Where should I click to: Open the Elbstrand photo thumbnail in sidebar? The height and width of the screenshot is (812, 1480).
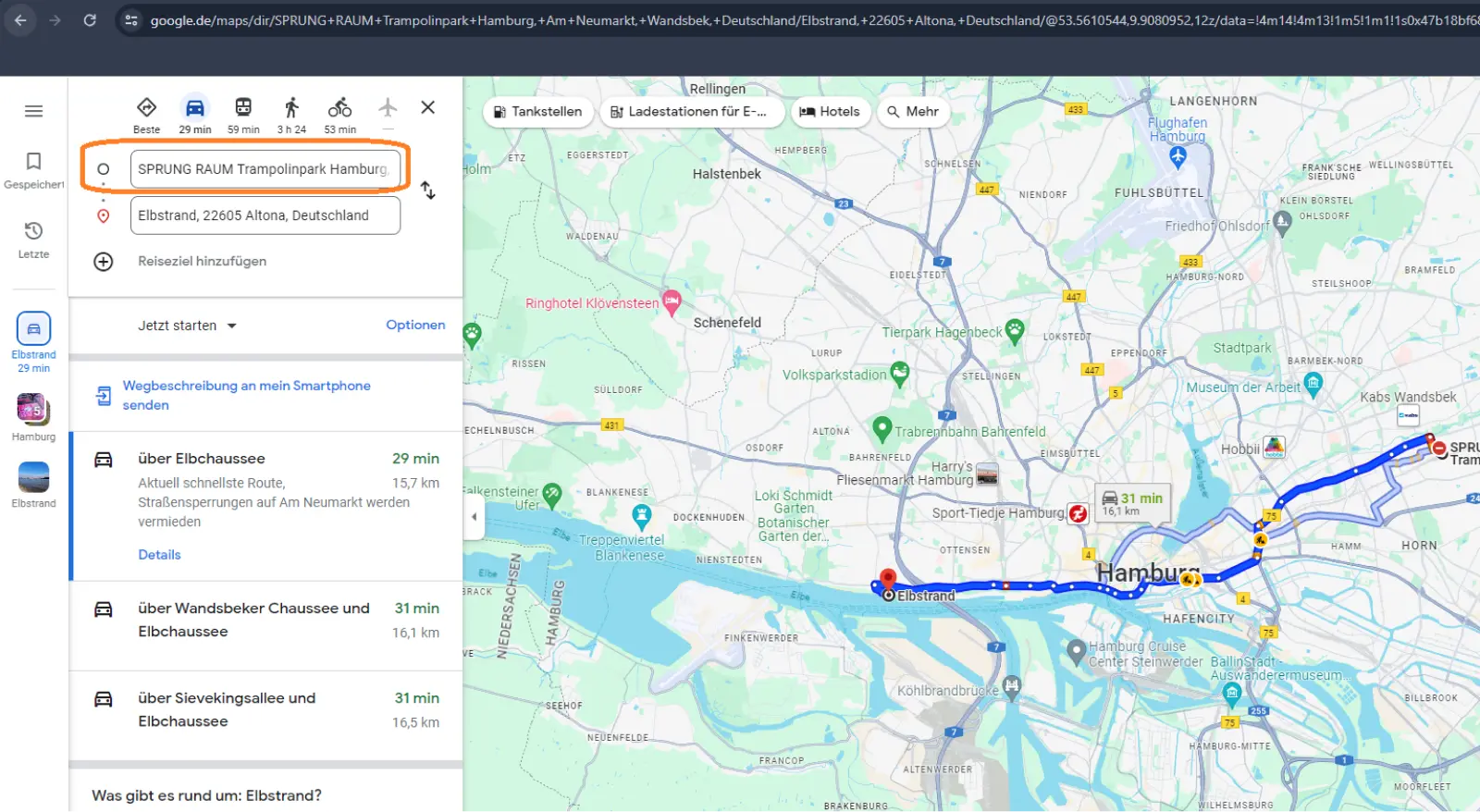tap(33, 485)
